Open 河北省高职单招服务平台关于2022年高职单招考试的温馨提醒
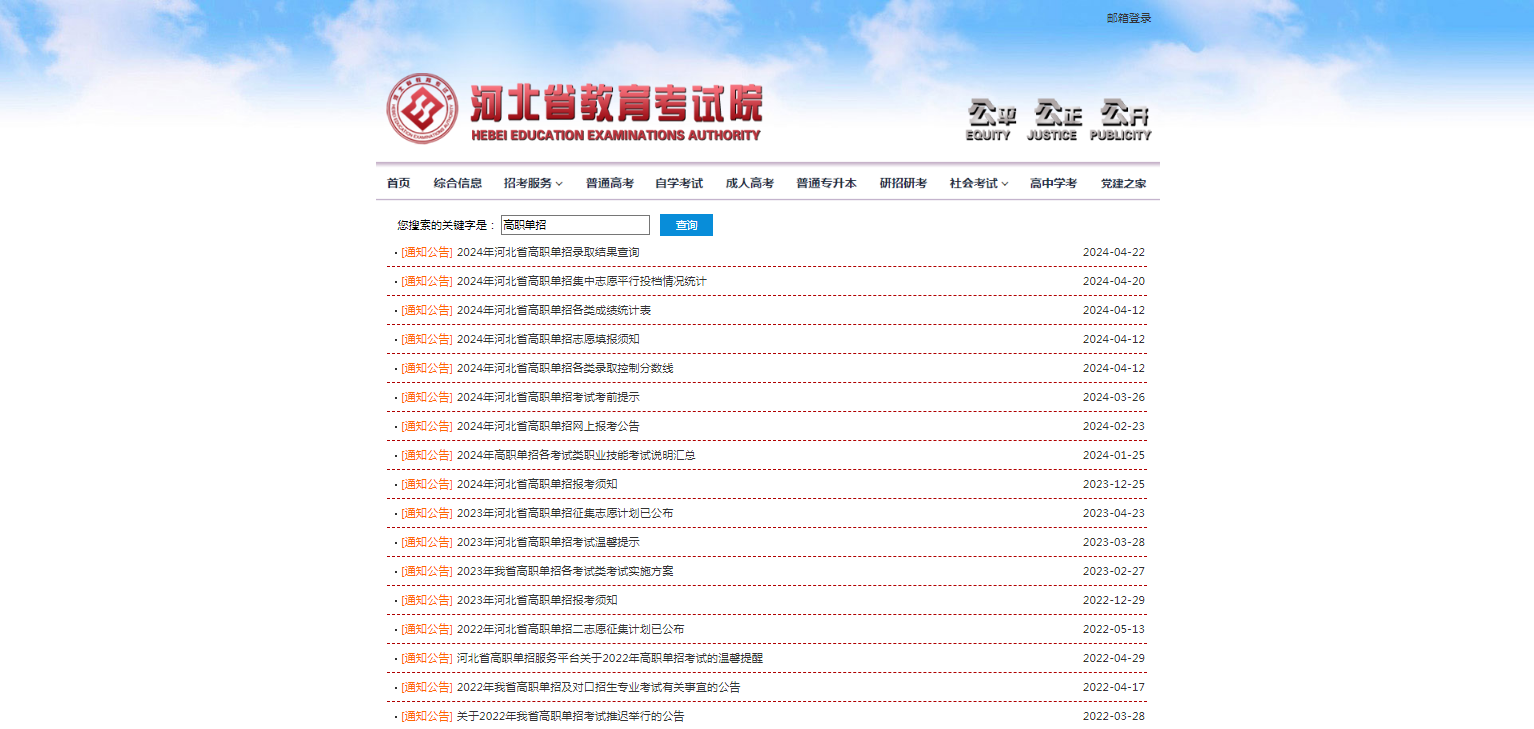 (x=610, y=658)
